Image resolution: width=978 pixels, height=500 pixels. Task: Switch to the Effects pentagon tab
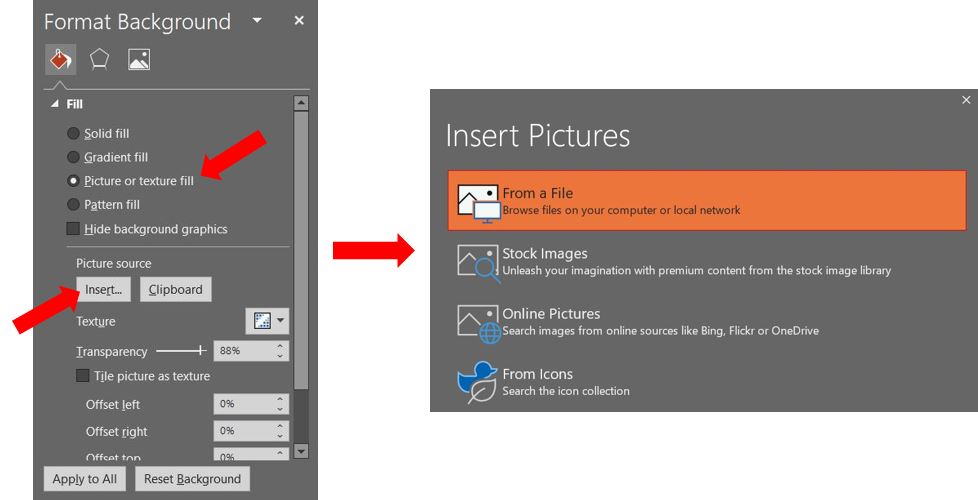[x=100, y=60]
